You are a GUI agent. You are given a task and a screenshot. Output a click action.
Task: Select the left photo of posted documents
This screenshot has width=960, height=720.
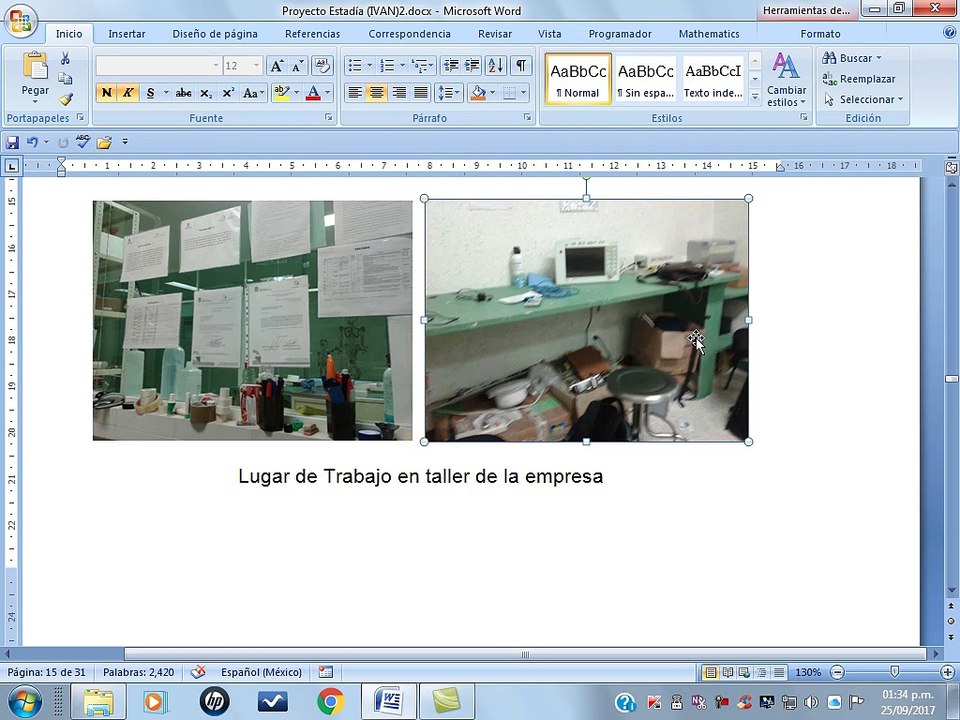(x=252, y=320)
